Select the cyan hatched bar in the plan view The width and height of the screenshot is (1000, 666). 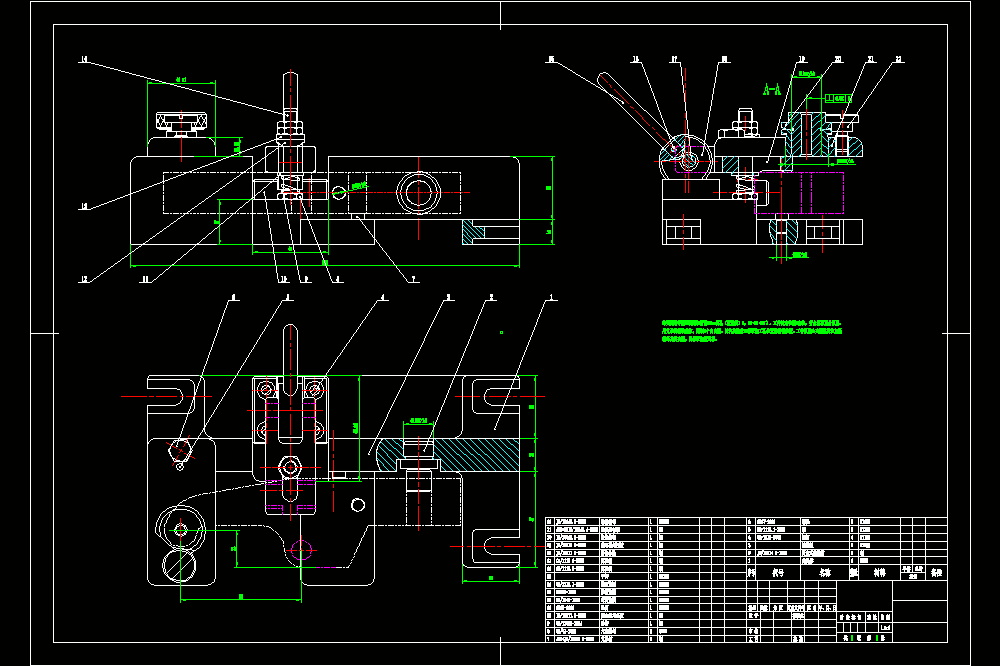[448, 455]
